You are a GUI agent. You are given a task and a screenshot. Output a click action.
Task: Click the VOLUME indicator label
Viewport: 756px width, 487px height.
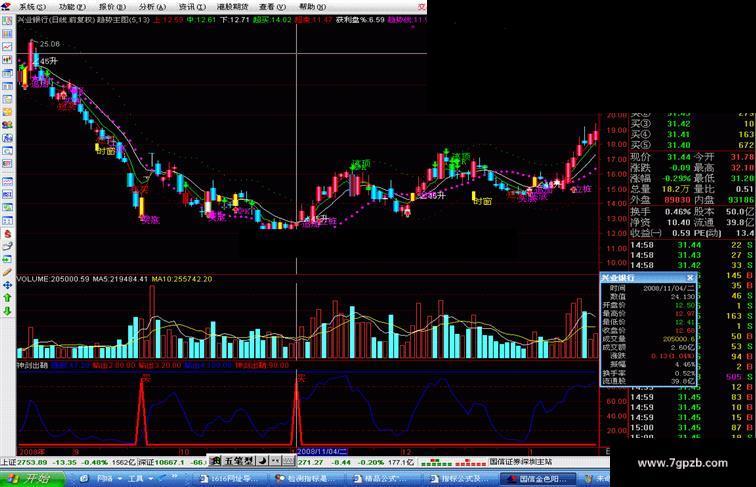(53, 279)
